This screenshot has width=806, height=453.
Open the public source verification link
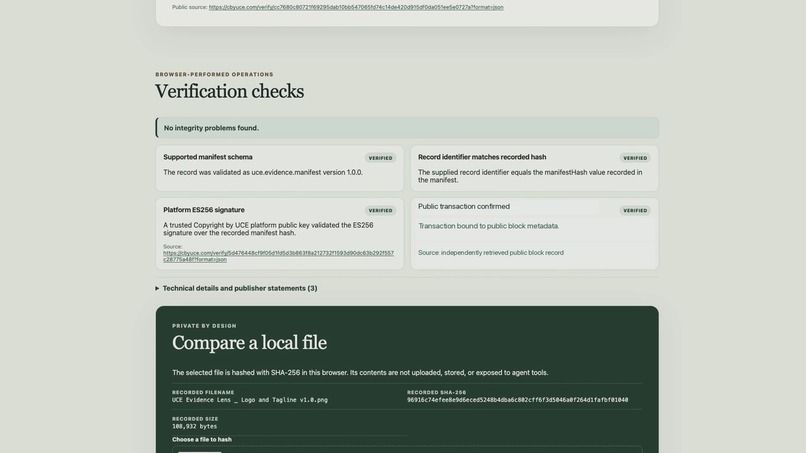pyautogui.click(x=356, y=7)
